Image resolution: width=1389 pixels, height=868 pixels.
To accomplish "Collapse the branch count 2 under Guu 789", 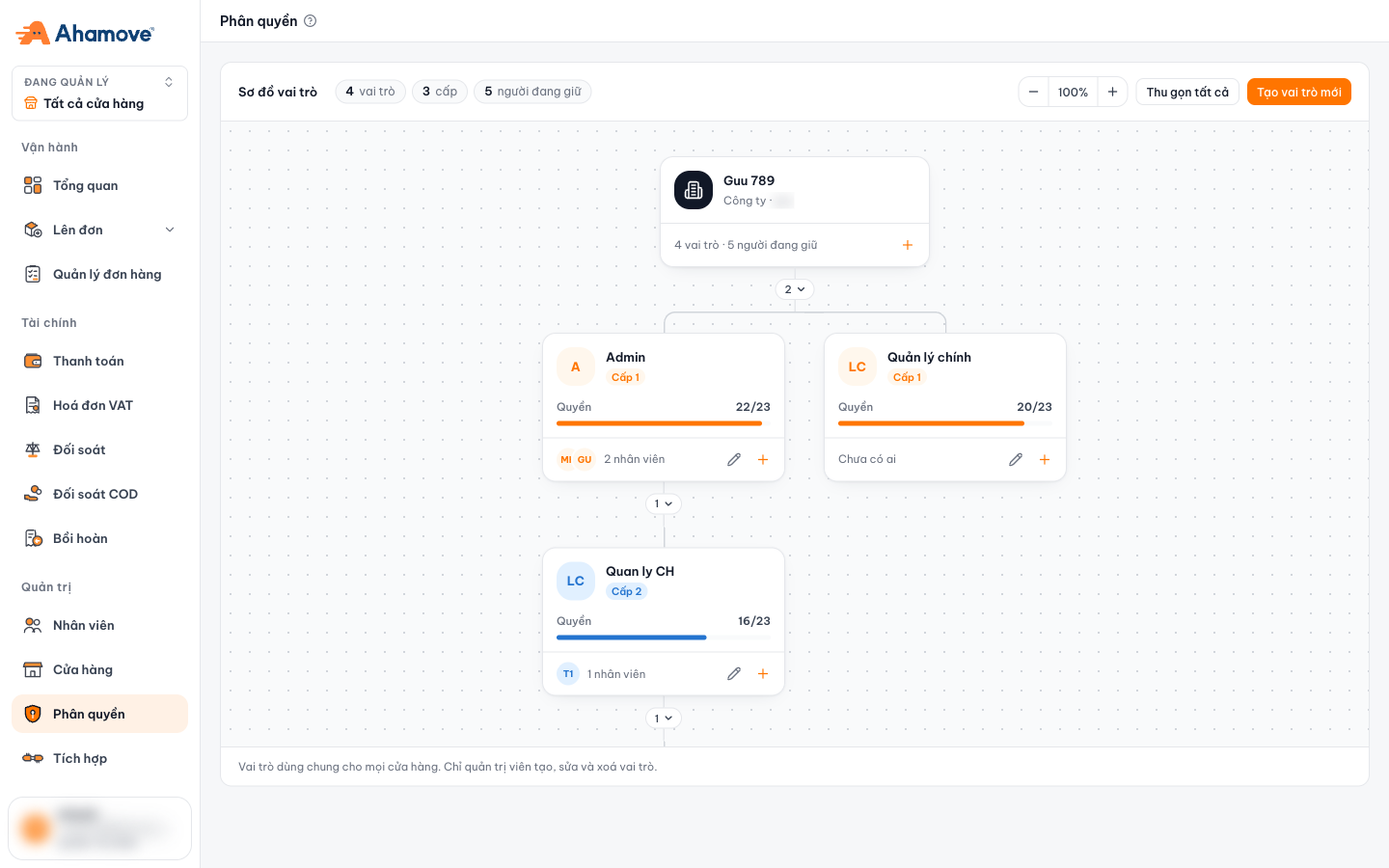I will [795, 289].
